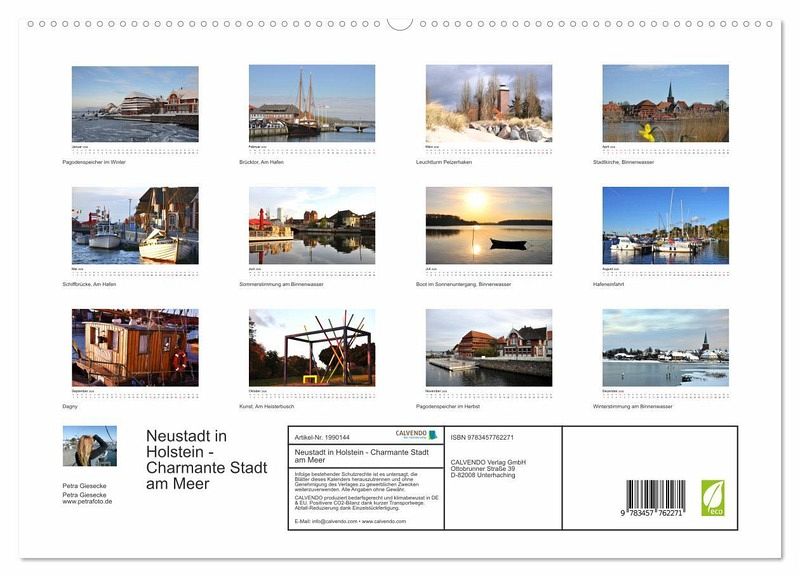The image size is (800, 577).
Task: Click the caption Kunst, Am Heisterbusch
Action: 266,407
